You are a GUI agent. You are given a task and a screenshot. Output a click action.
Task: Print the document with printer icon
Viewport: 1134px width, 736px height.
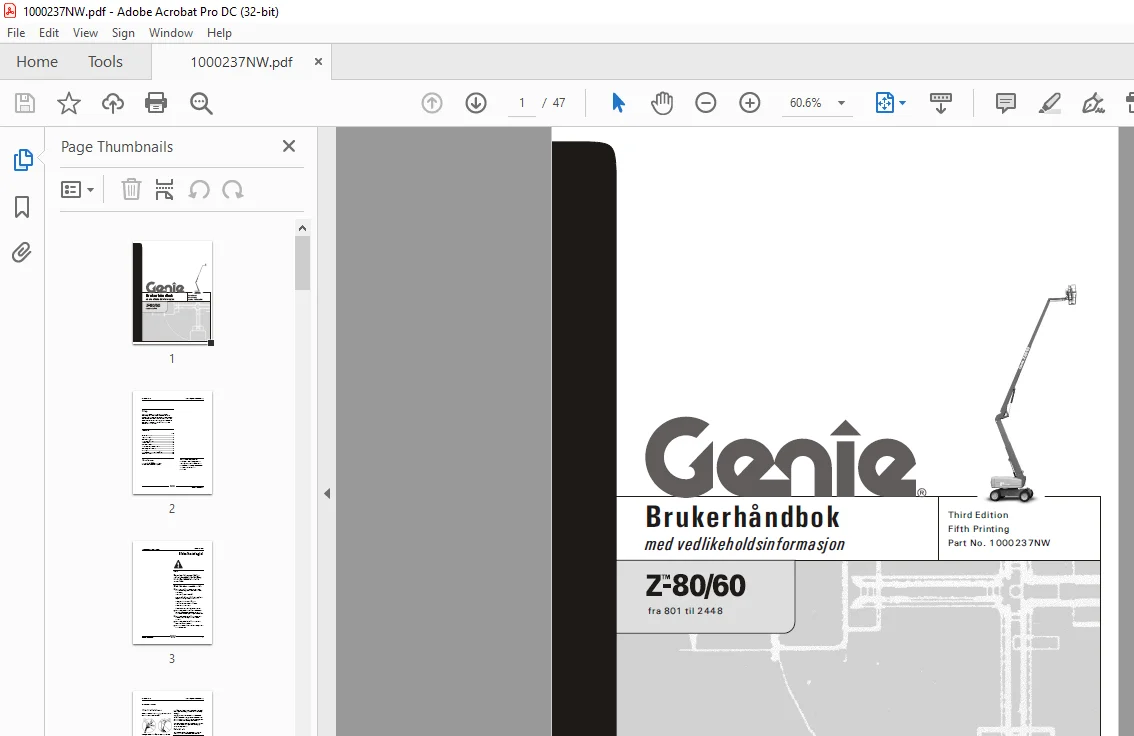pos(156,103)
